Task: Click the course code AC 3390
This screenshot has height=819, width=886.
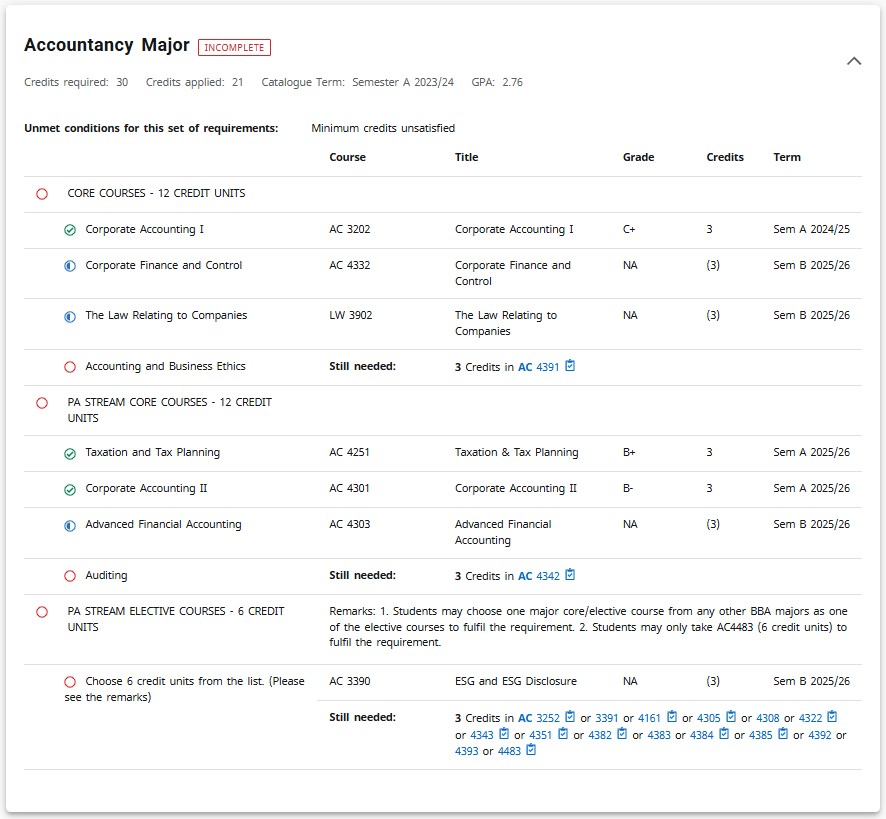Action: (350, 681)
